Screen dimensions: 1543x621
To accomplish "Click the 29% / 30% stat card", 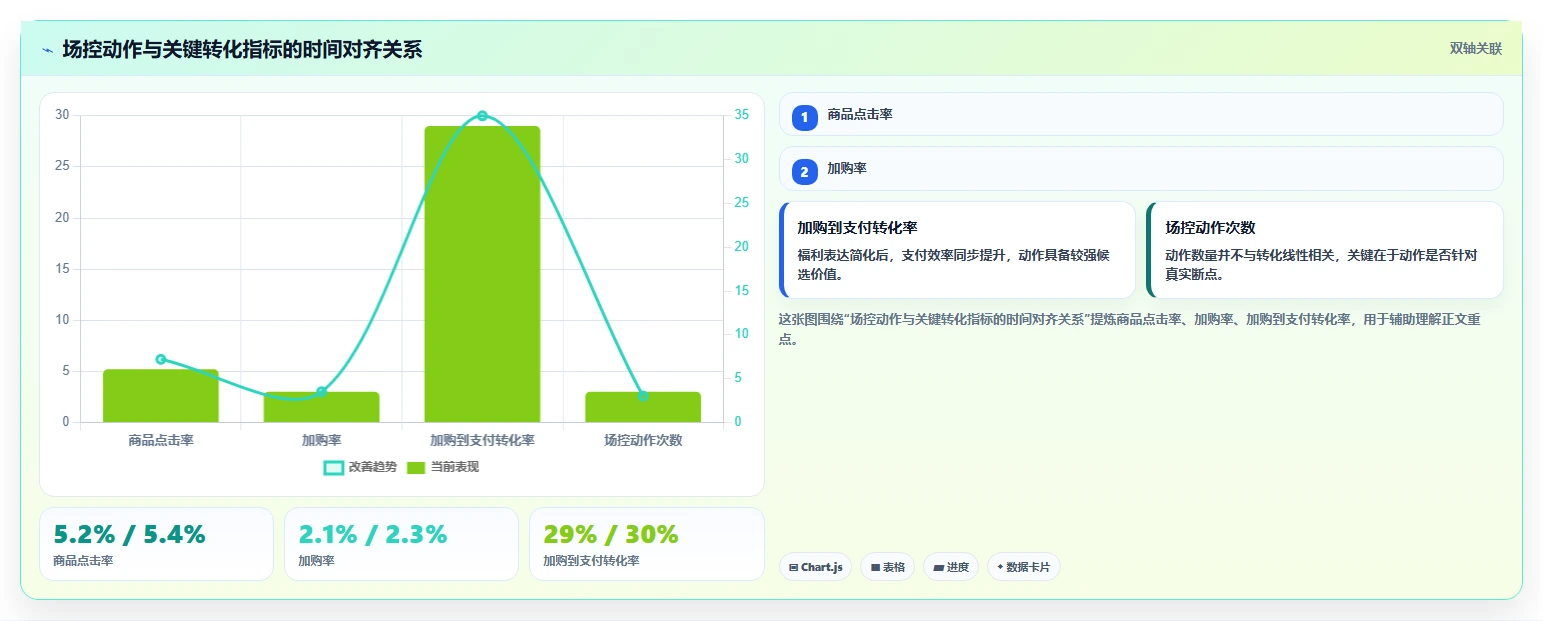I will coord(646,544).
